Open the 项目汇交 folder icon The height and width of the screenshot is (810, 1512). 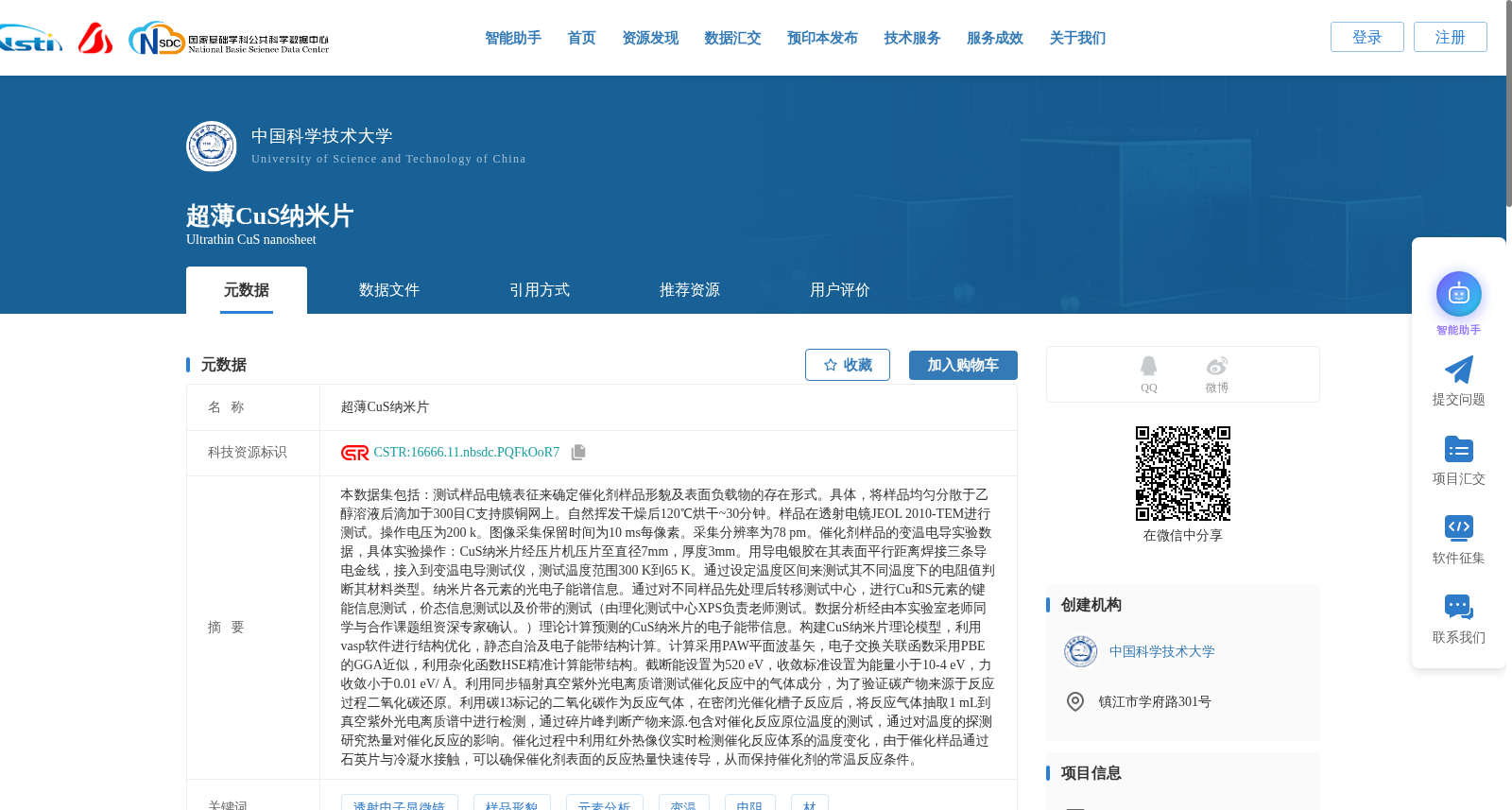coord(1458,449)
